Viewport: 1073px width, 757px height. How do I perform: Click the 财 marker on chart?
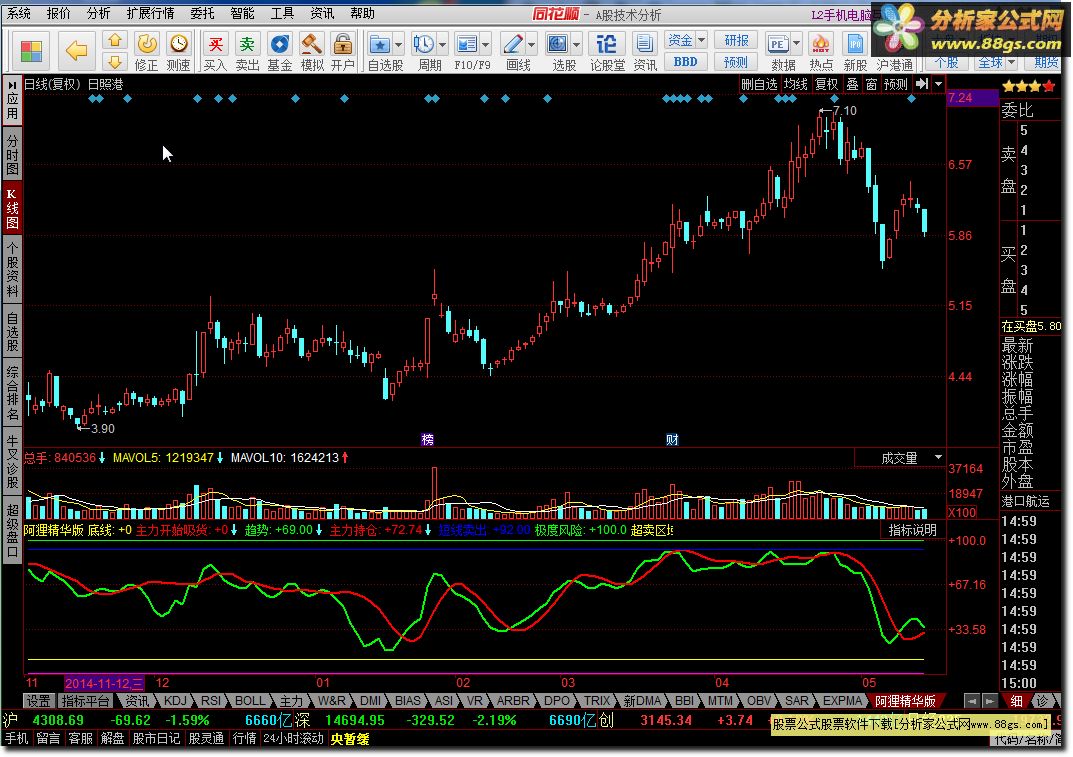[672, 439]
